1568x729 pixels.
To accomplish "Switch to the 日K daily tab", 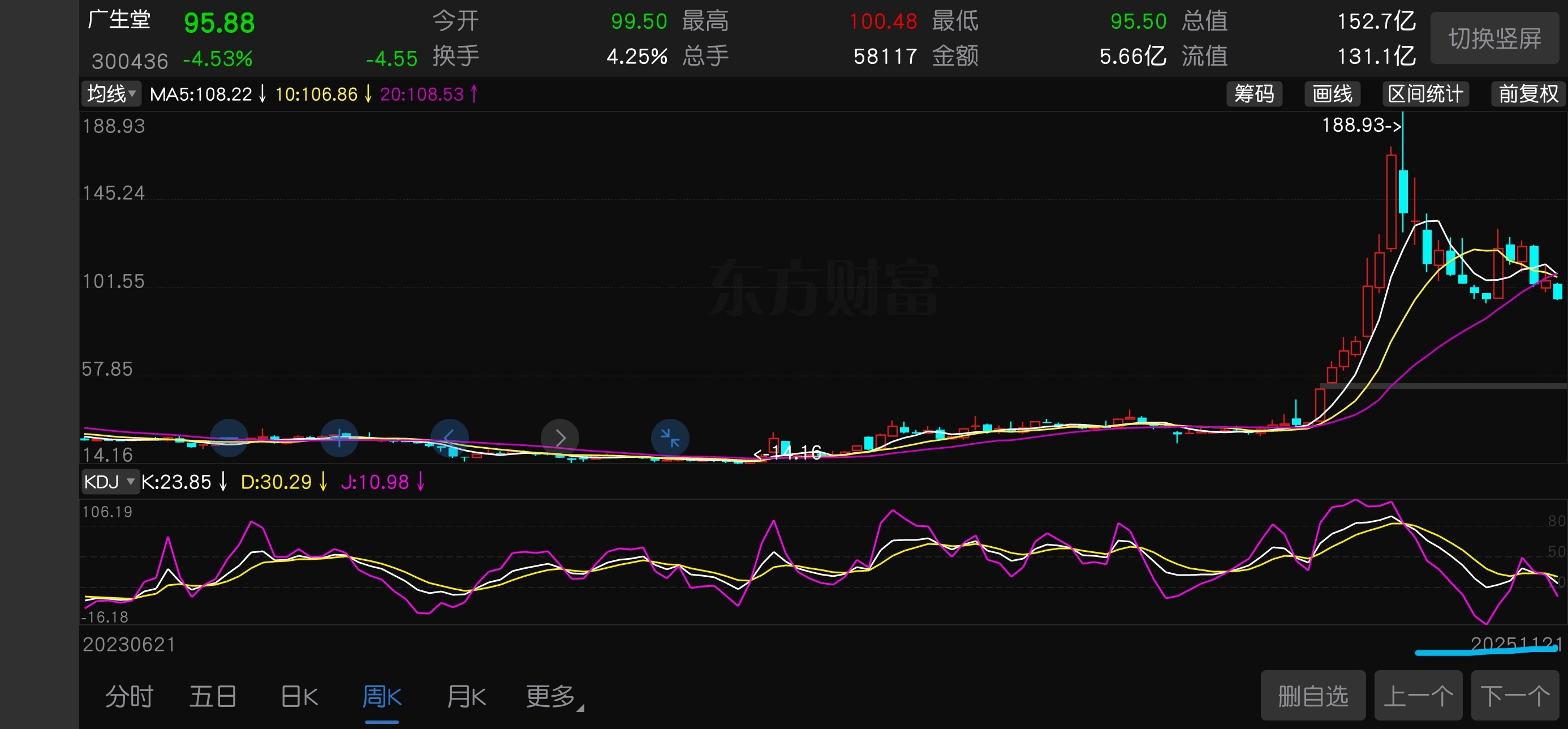I will [x=299, y=696].
